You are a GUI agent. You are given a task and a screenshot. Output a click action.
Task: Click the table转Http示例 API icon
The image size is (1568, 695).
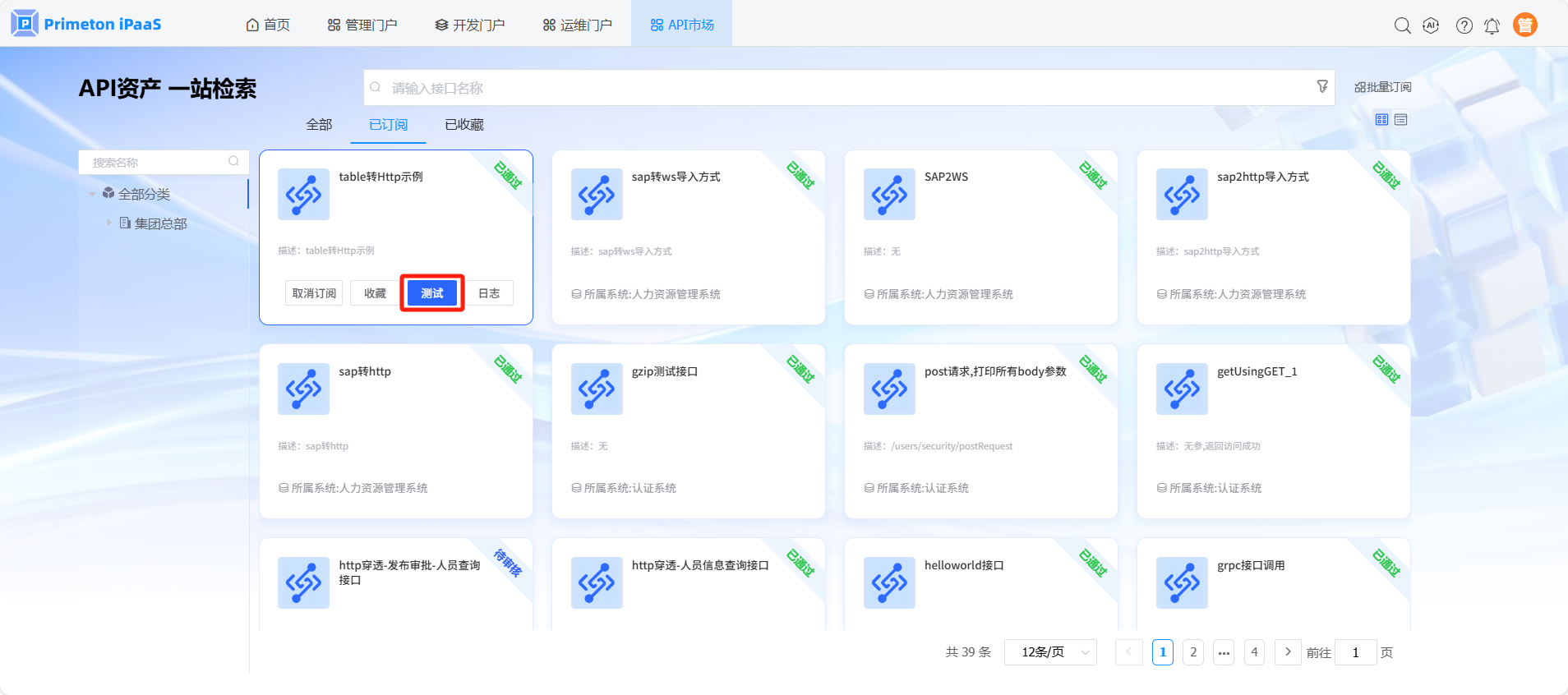303,194
